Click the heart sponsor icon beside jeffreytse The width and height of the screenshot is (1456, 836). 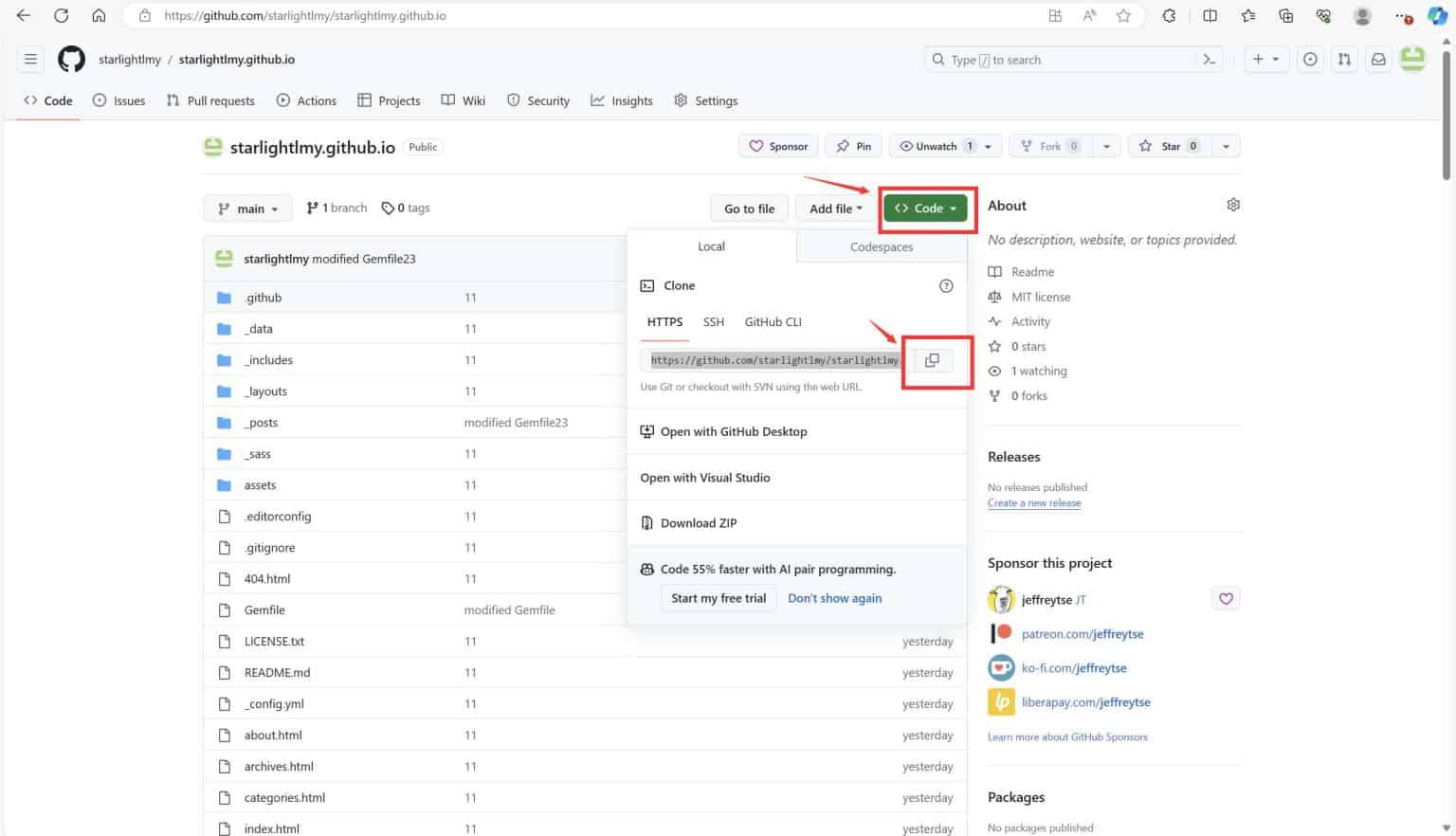1226,599
